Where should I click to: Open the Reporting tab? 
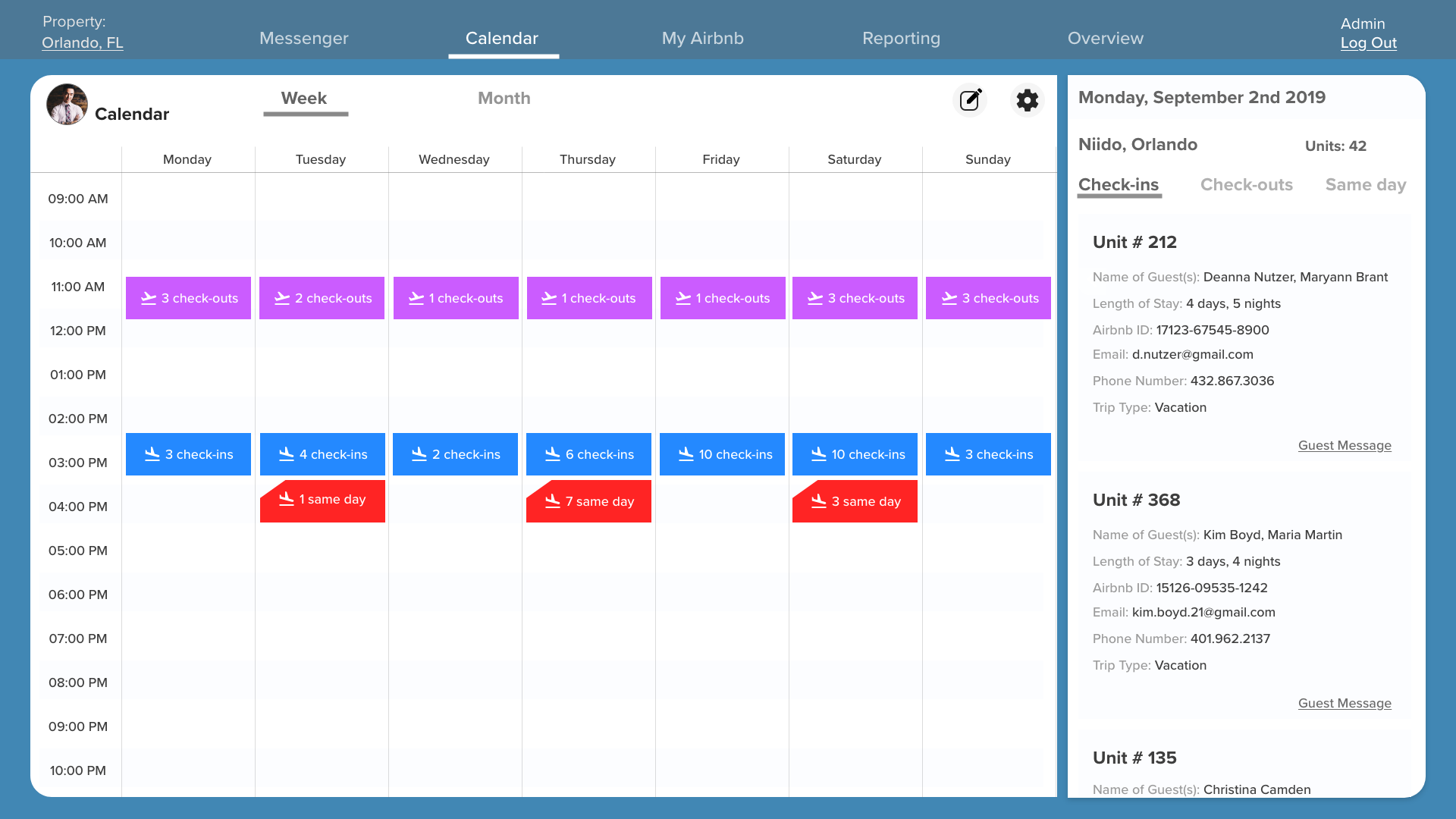(901, 38)
